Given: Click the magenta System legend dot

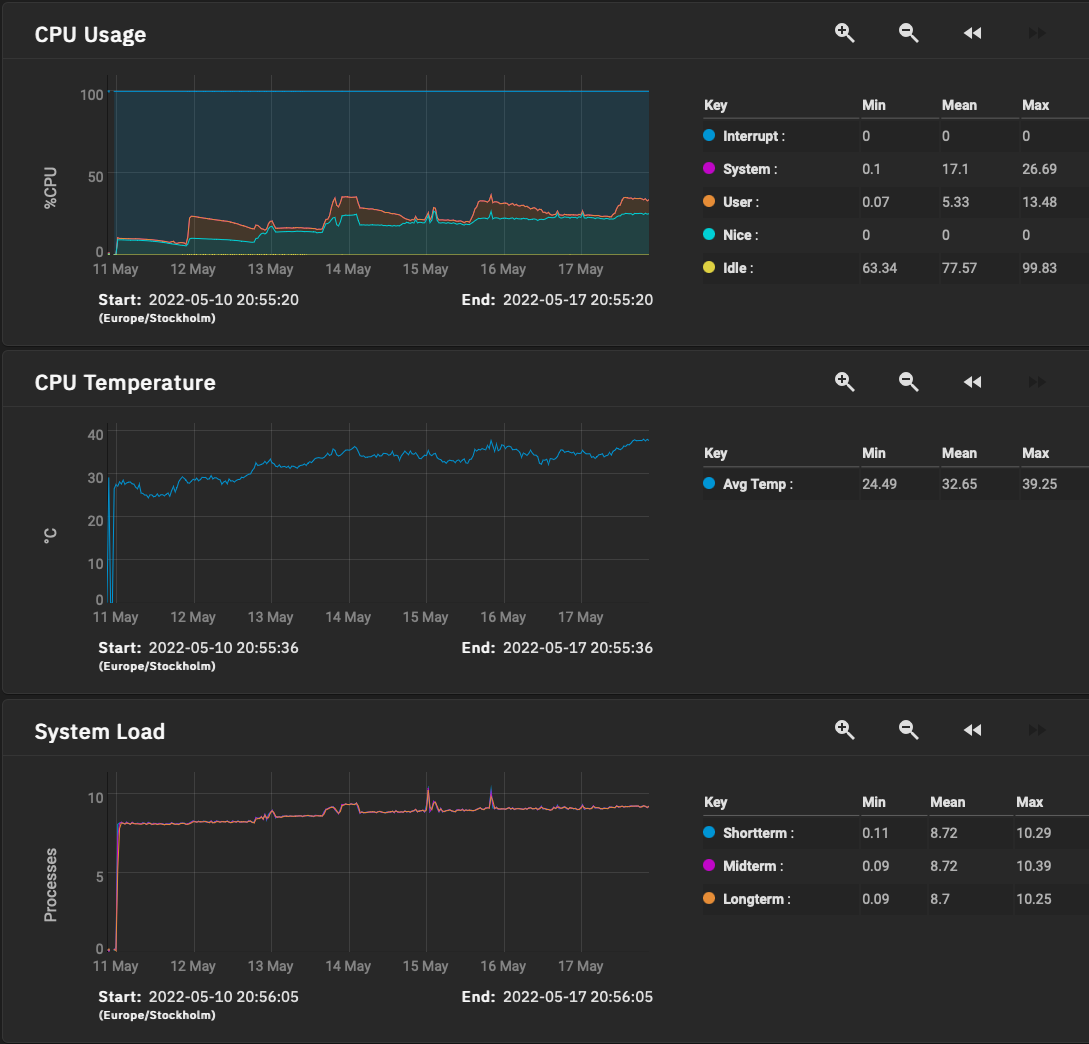Looking at the screenshot, I should pyautogui.click(x=709, y=169).
